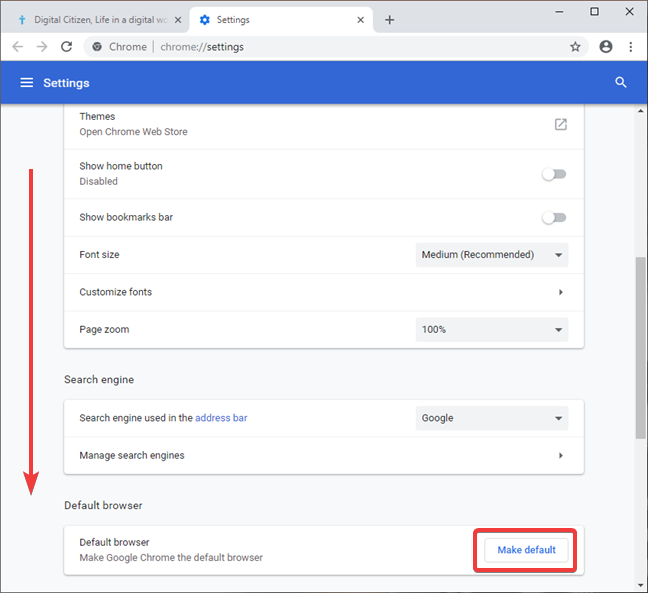Click the Search engine section heading
The width and height of the screenshot is (648, 593).
[x=99, y=380]
